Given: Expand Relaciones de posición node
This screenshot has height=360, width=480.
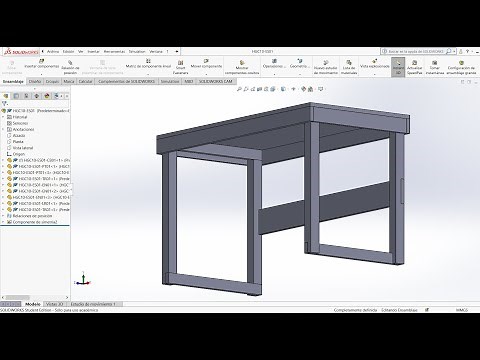Looking at the screenshot, I should [3, 216].
